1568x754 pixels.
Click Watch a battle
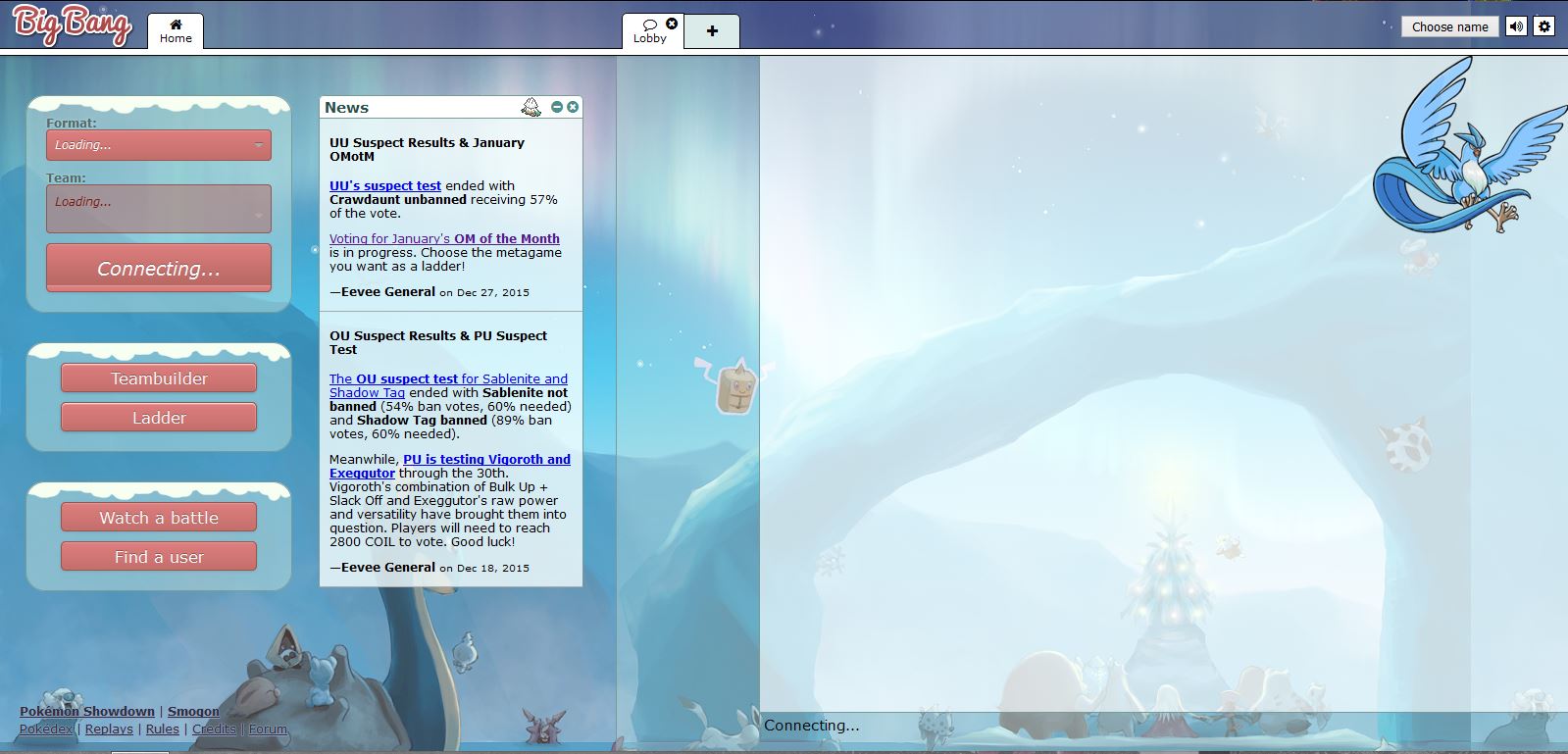[159, 517]
